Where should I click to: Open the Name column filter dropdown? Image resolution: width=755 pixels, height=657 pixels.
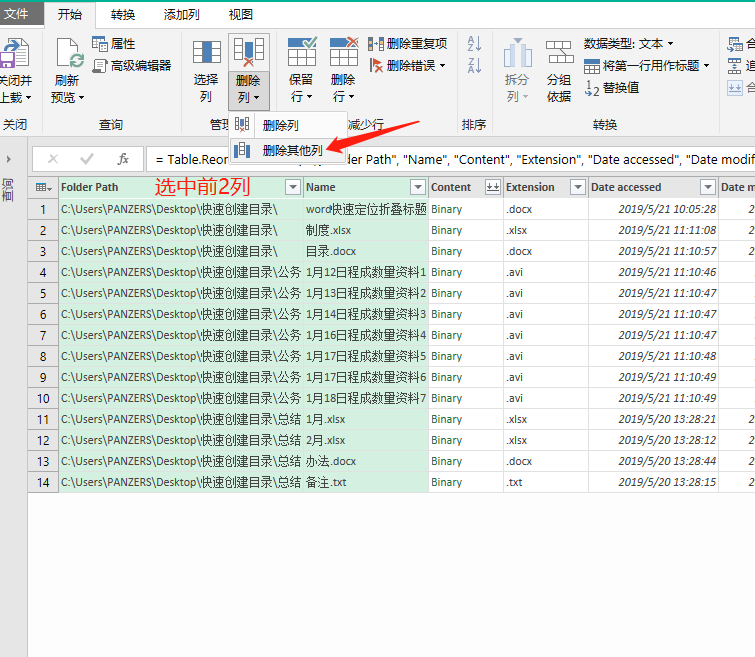(x=418, y=187)
